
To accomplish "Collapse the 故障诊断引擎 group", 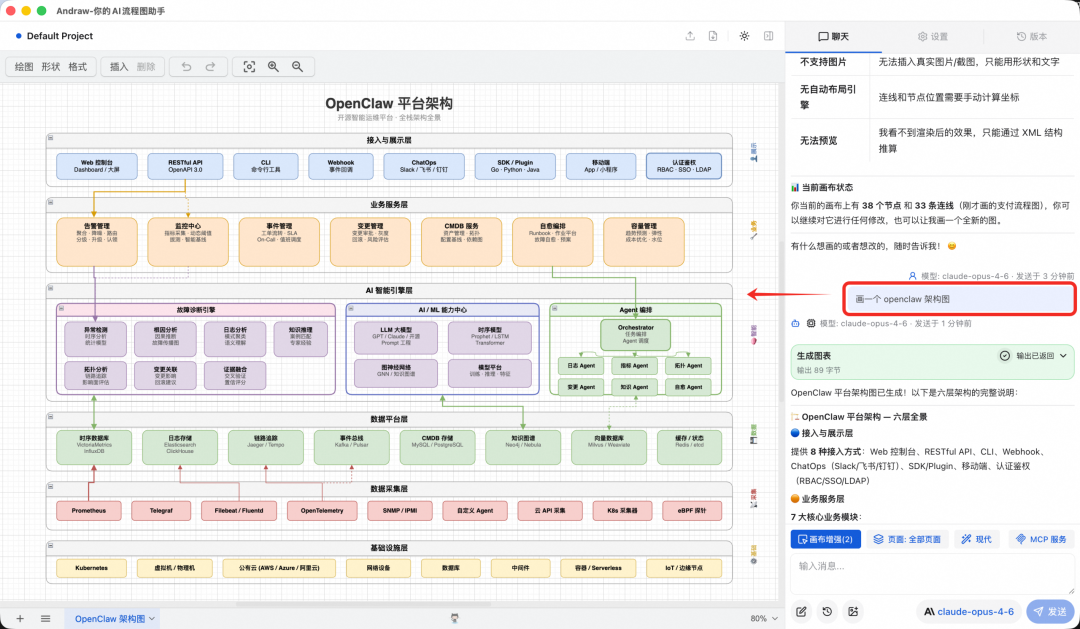I will pyautogui.click(x=61, y=308).
